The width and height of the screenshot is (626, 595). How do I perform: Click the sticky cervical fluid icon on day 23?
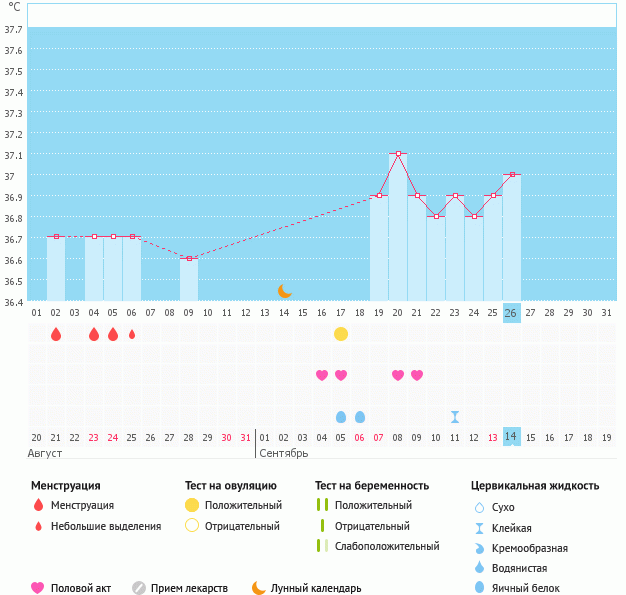[x=455, y=416]
